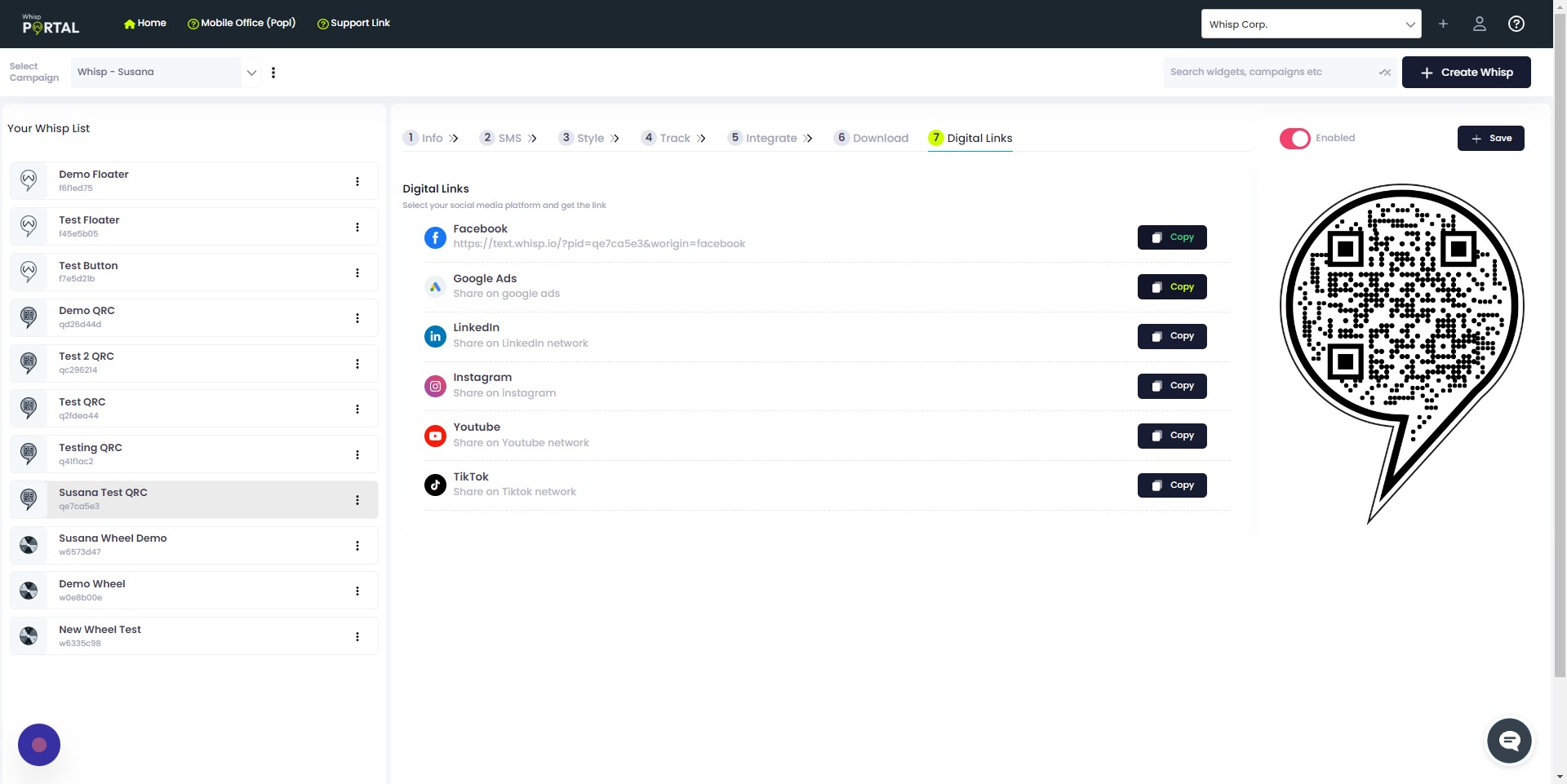This screenshot has width=1567, height=784.
Task: Click the purple round launcher button
Action: click(x=39, y=745)
